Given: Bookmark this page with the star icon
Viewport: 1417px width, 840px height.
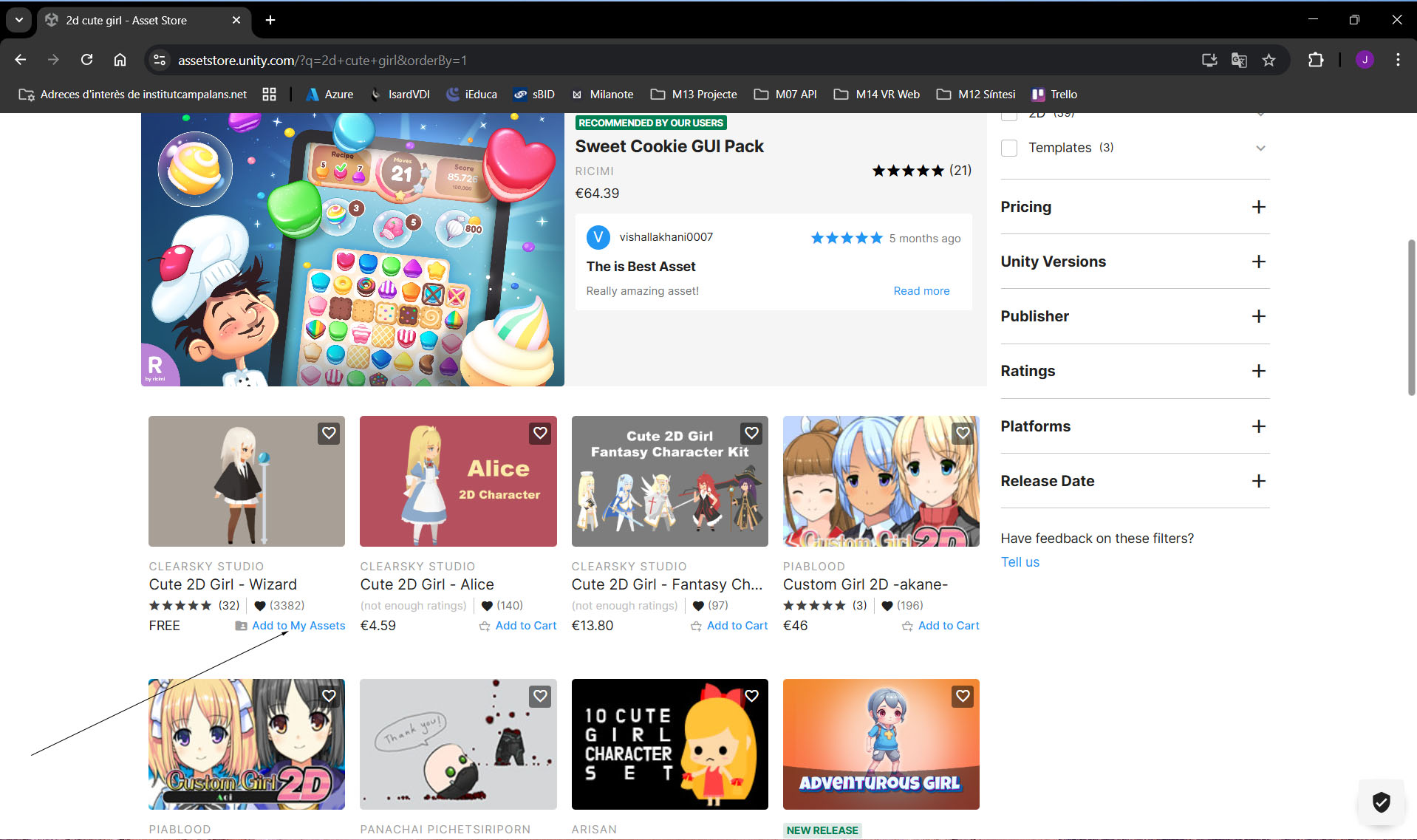Looking at the screenshot, I should tap(1269, 61).
